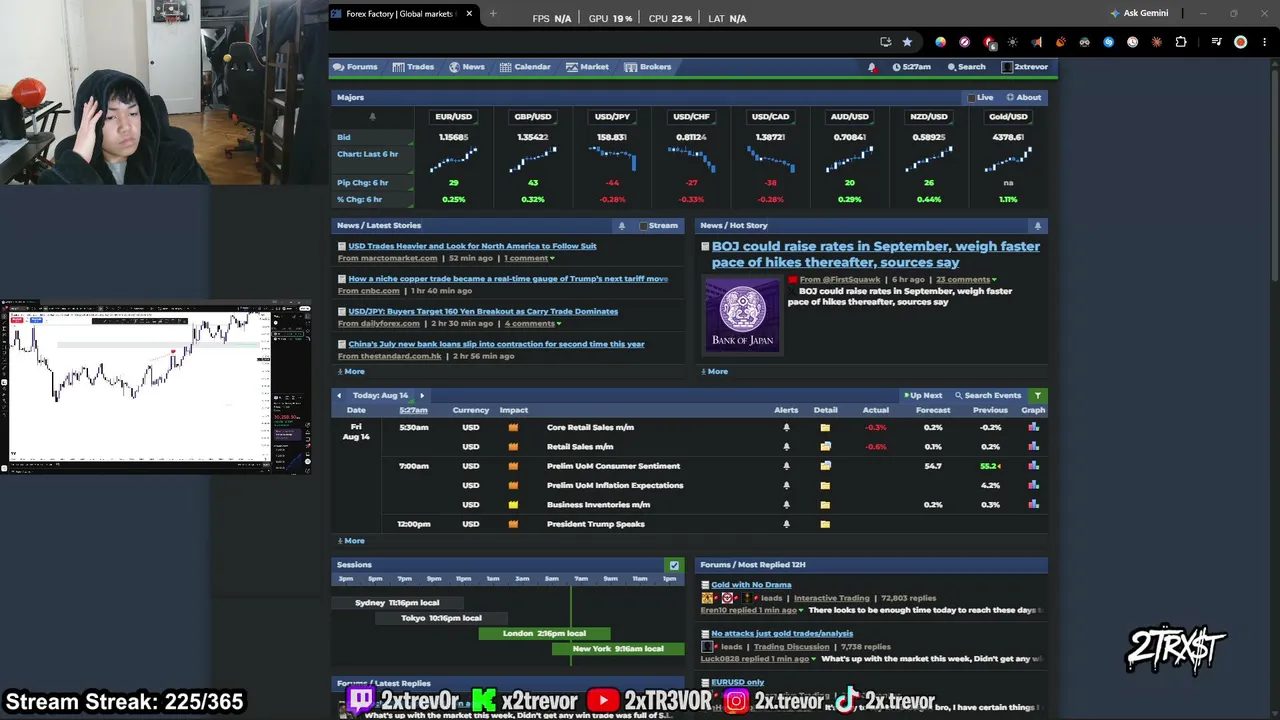Toggle the Live checkbox in Majors panel
Image resolution: width=1280 pixels, height=720 pixels.
(970, 98)
